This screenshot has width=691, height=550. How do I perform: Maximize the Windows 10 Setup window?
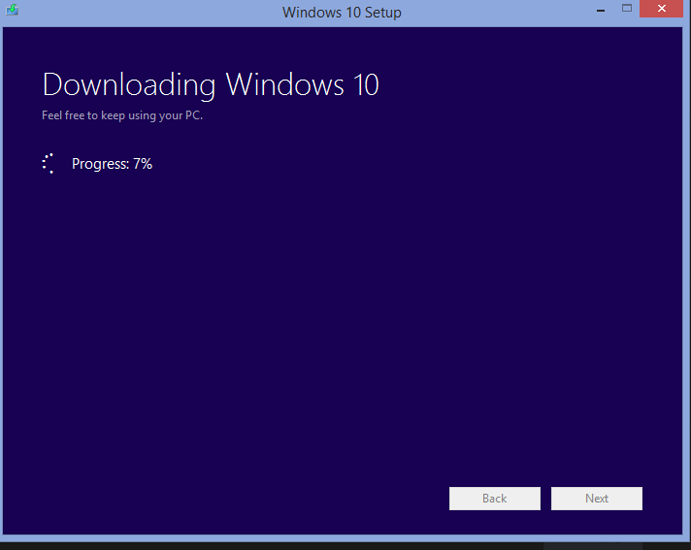coord(627,8)
